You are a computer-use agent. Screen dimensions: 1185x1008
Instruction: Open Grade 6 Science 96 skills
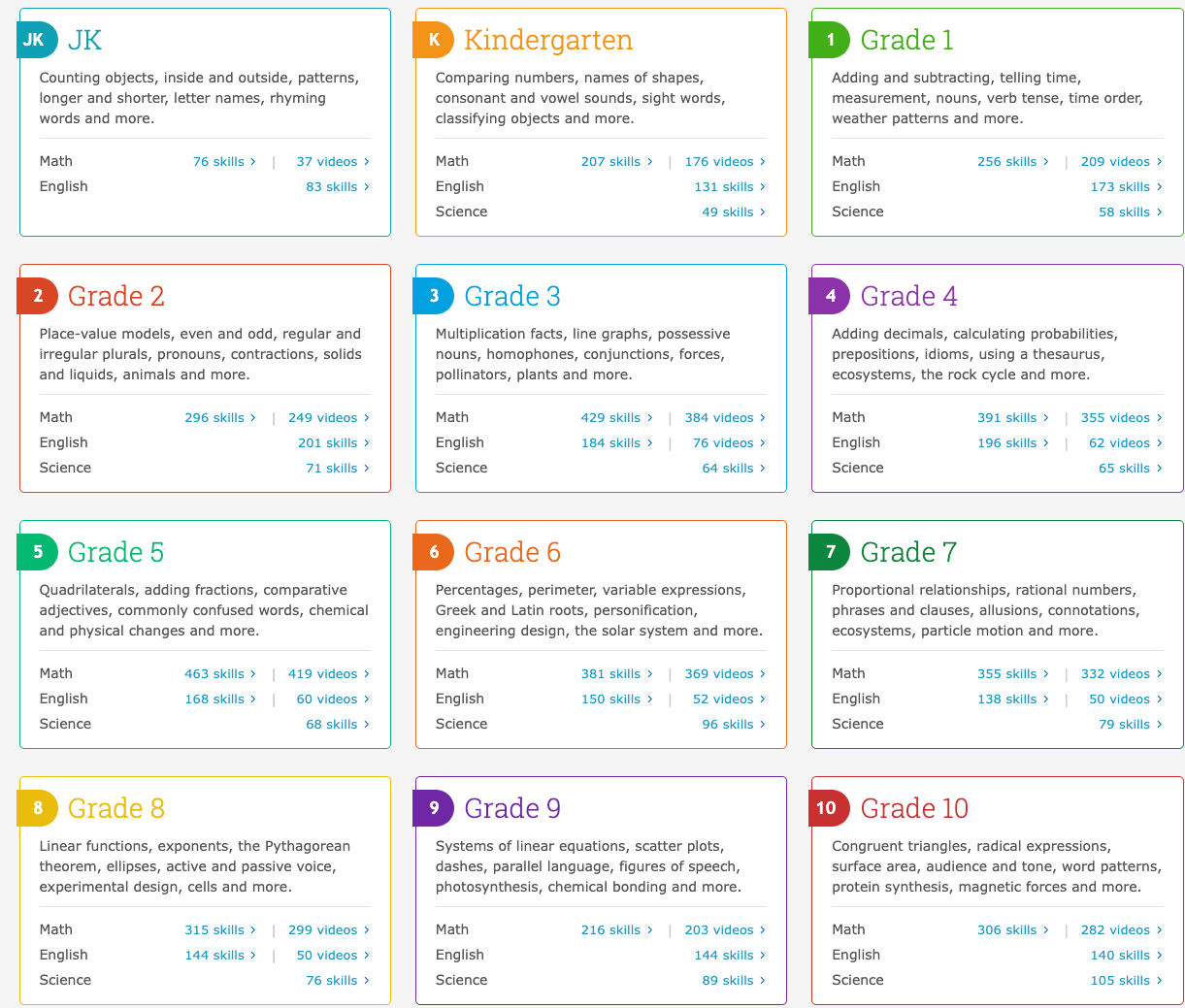733,725
